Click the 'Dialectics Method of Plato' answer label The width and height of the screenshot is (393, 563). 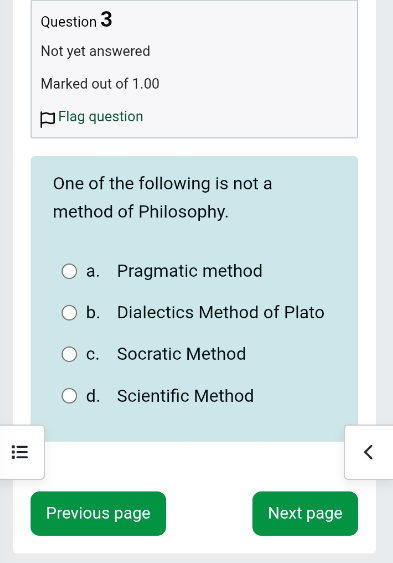coord(221,312)
